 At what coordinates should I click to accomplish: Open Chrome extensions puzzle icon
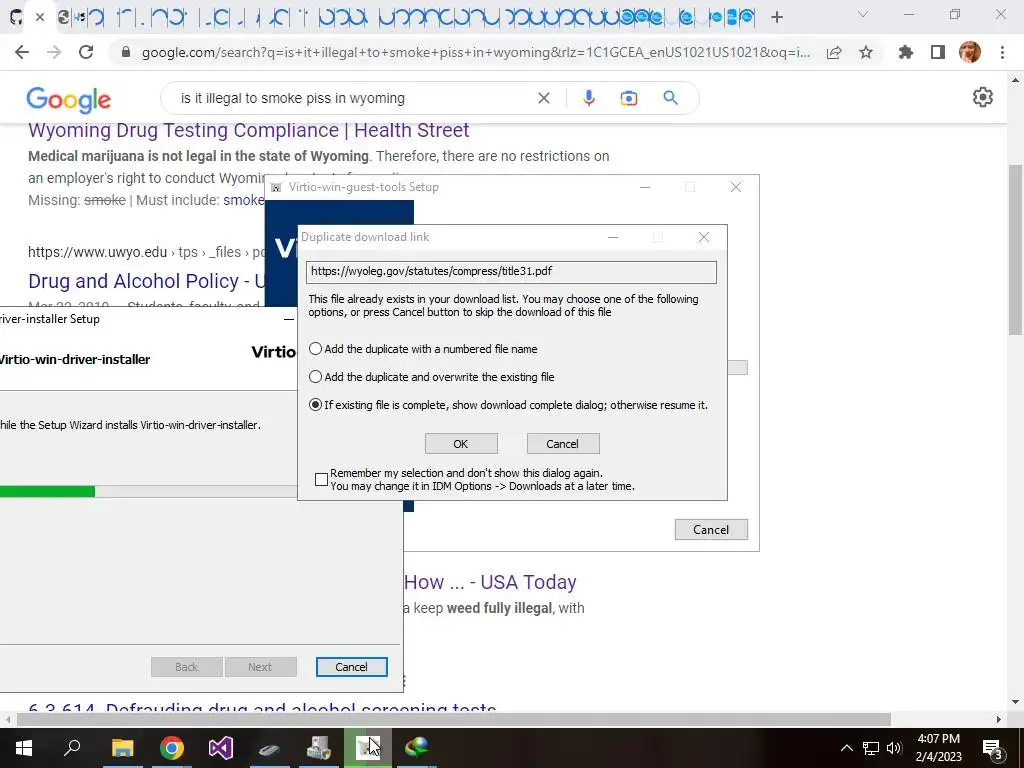point(906,52)
